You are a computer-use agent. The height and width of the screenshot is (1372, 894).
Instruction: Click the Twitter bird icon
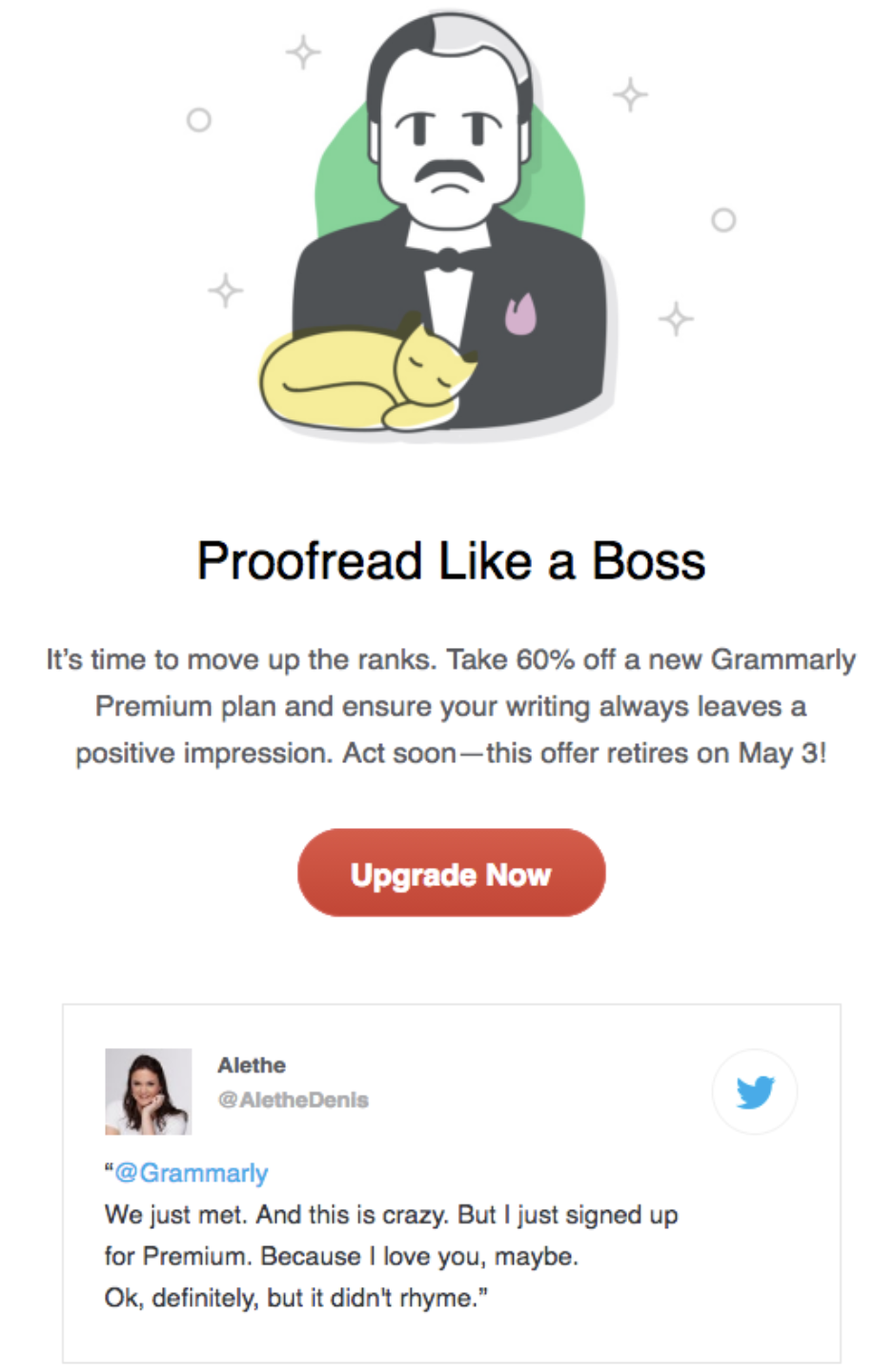click(755, 1092)
